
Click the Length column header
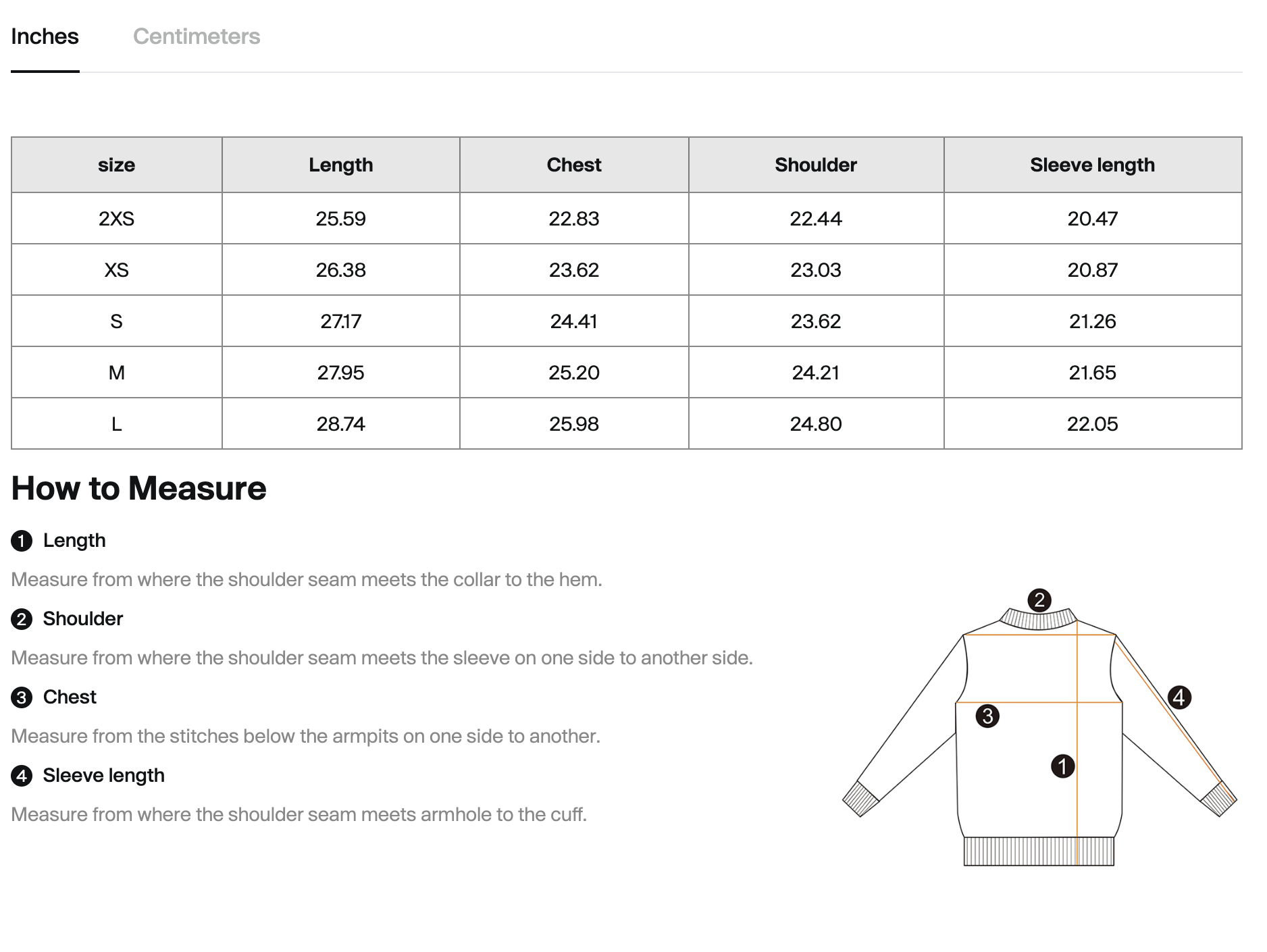coord(341,165)
